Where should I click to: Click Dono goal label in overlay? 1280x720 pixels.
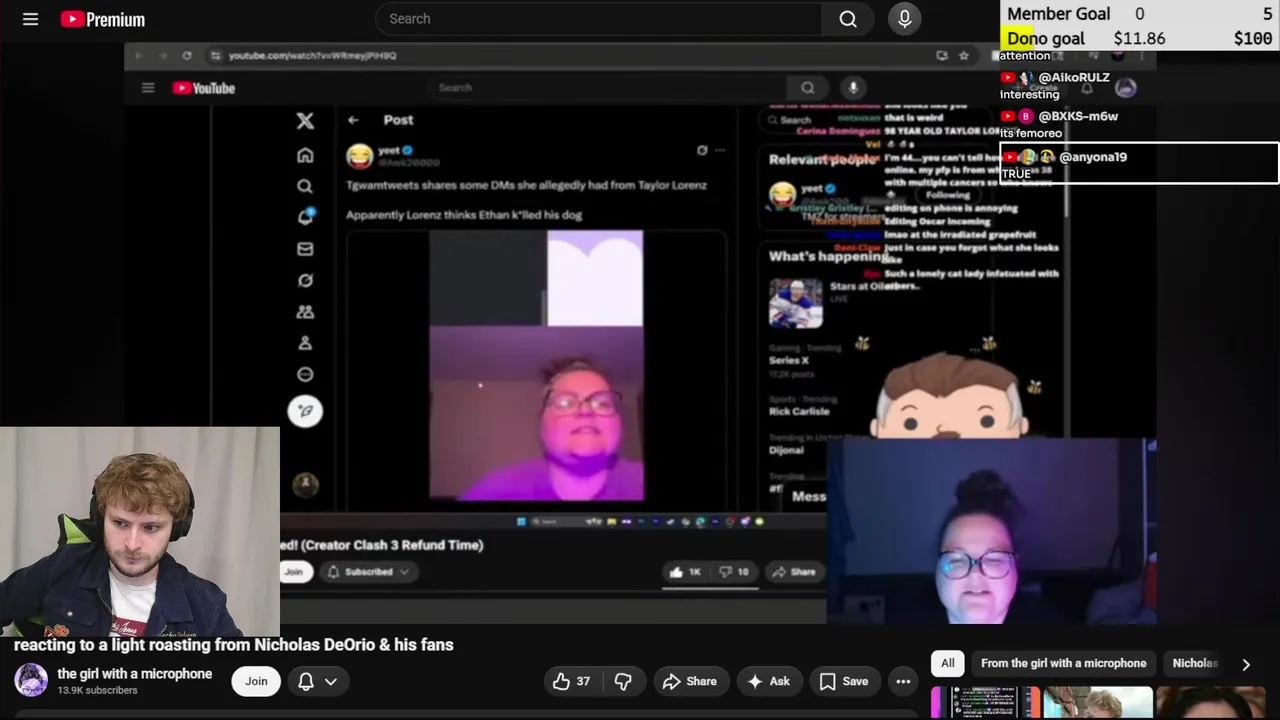coord(1046,39)
